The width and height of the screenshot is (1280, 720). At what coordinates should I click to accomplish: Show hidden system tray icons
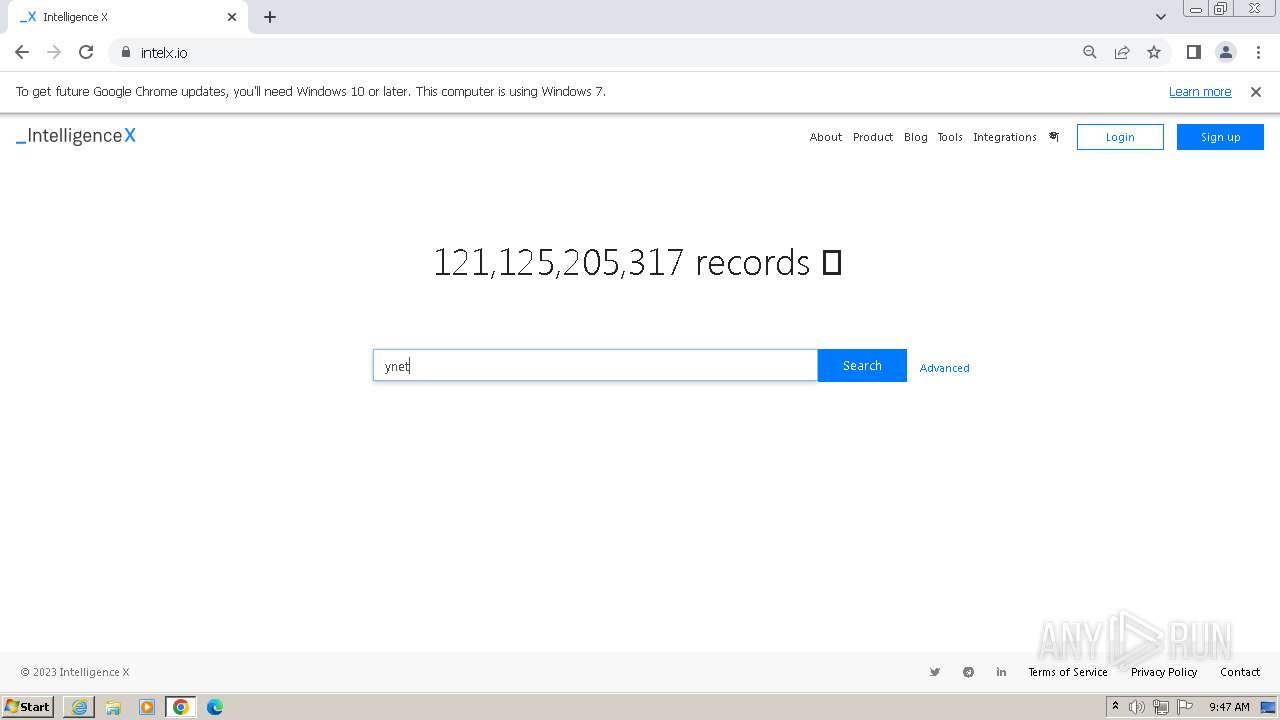point(1115,707)
